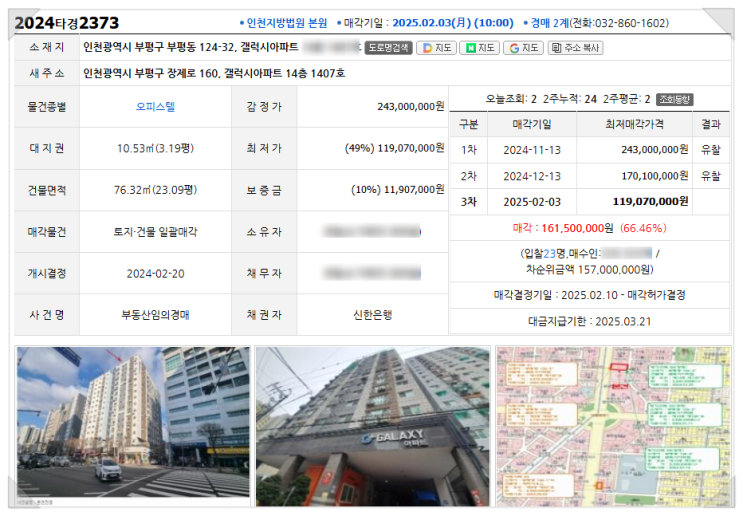Click the sale date 2025.02.03 (10:00)
The width and height of the screenshot is (743, 516).
pyautogui.click(x=453, y=23)
